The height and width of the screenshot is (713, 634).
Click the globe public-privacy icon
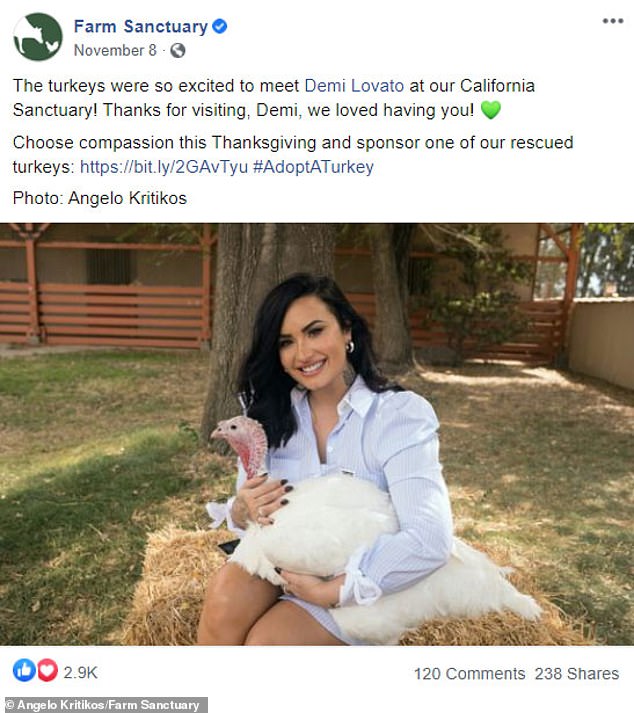coord(178,50)
